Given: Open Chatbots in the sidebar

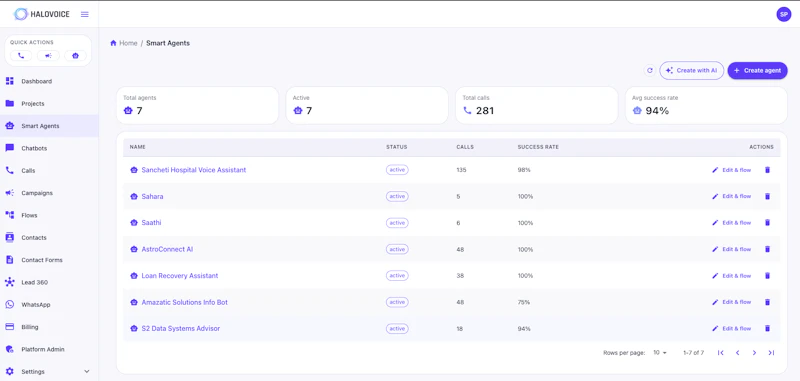Looking at the screenshot, I should pyautogui.click(x=49, y=148).
